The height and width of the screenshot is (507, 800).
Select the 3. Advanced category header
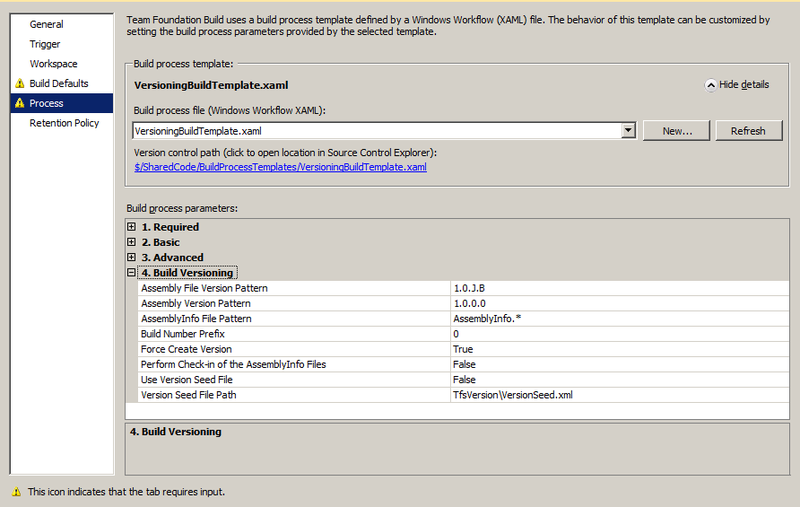pos(172,258)
